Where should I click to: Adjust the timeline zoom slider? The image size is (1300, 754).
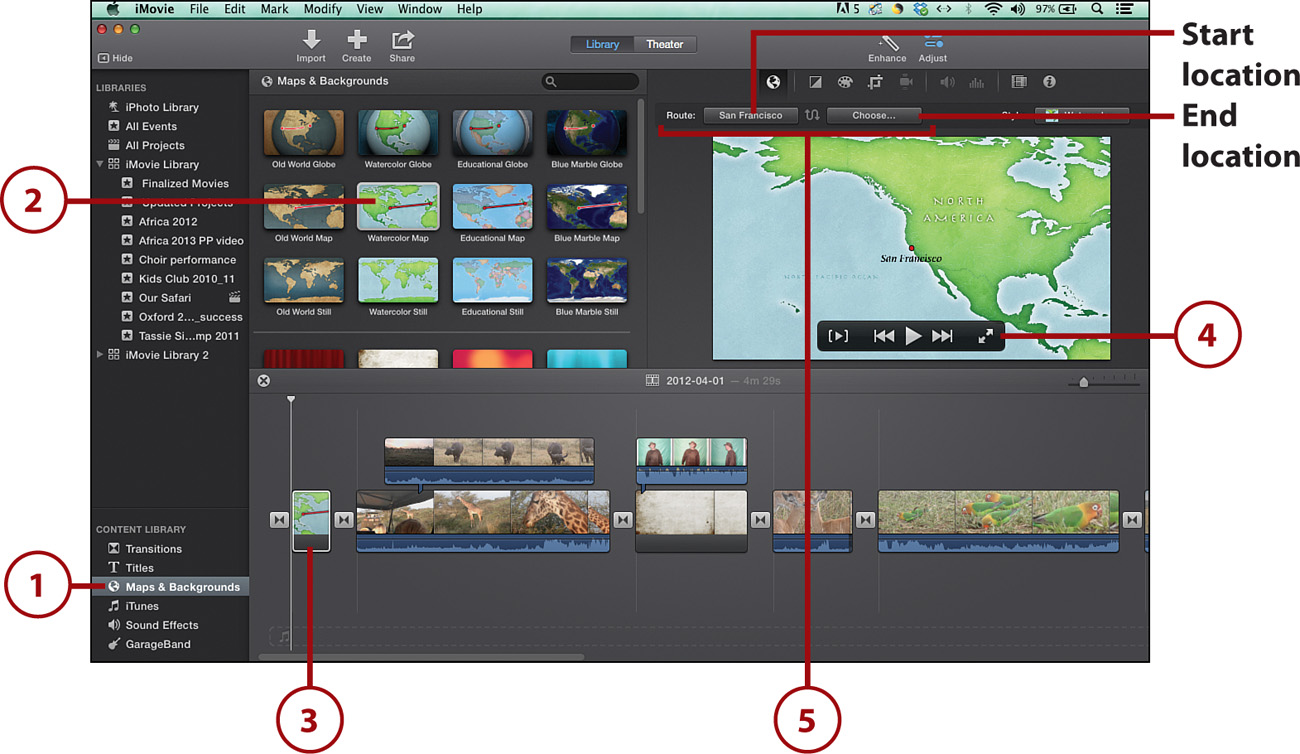point(1084,382)
